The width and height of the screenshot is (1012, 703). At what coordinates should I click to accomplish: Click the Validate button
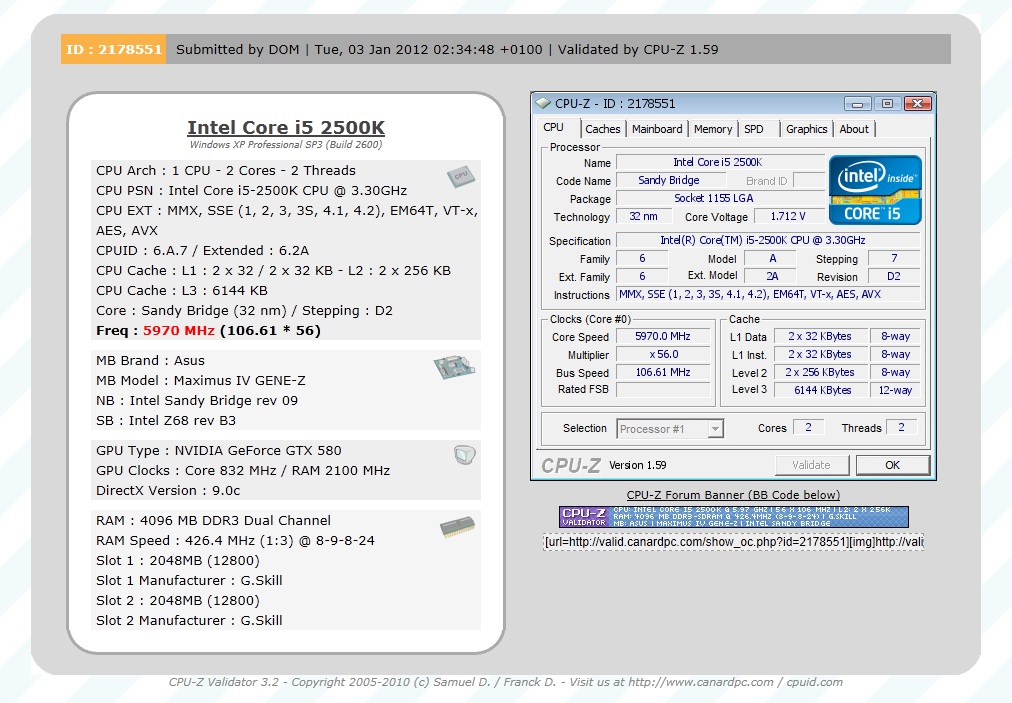tap(811, 465)
